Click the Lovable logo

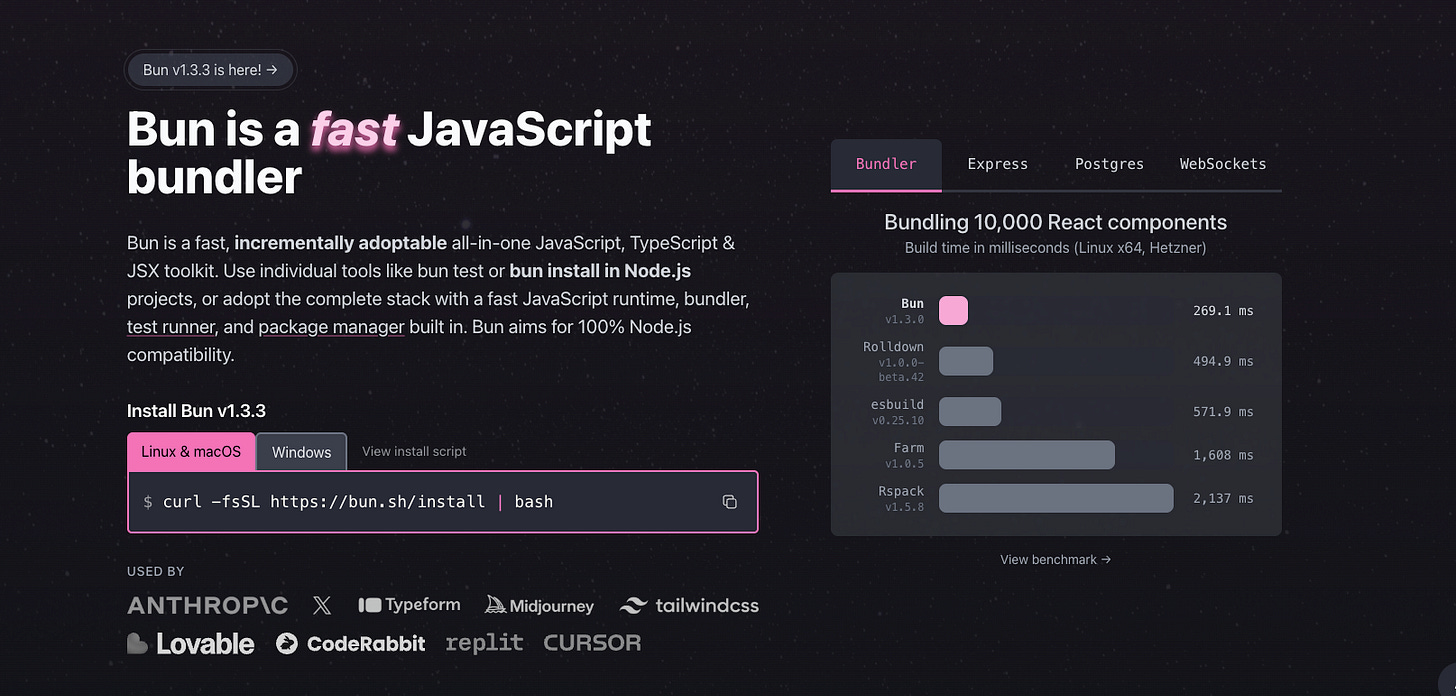[191, 644]
